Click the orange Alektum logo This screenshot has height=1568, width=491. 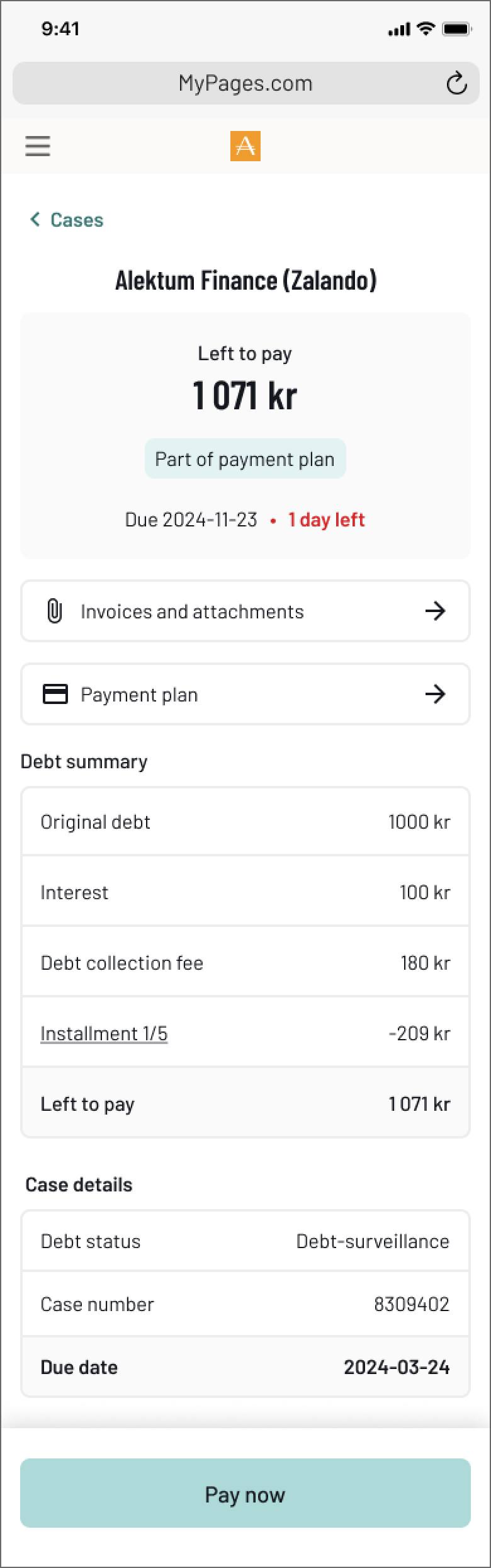coord(245,146)
